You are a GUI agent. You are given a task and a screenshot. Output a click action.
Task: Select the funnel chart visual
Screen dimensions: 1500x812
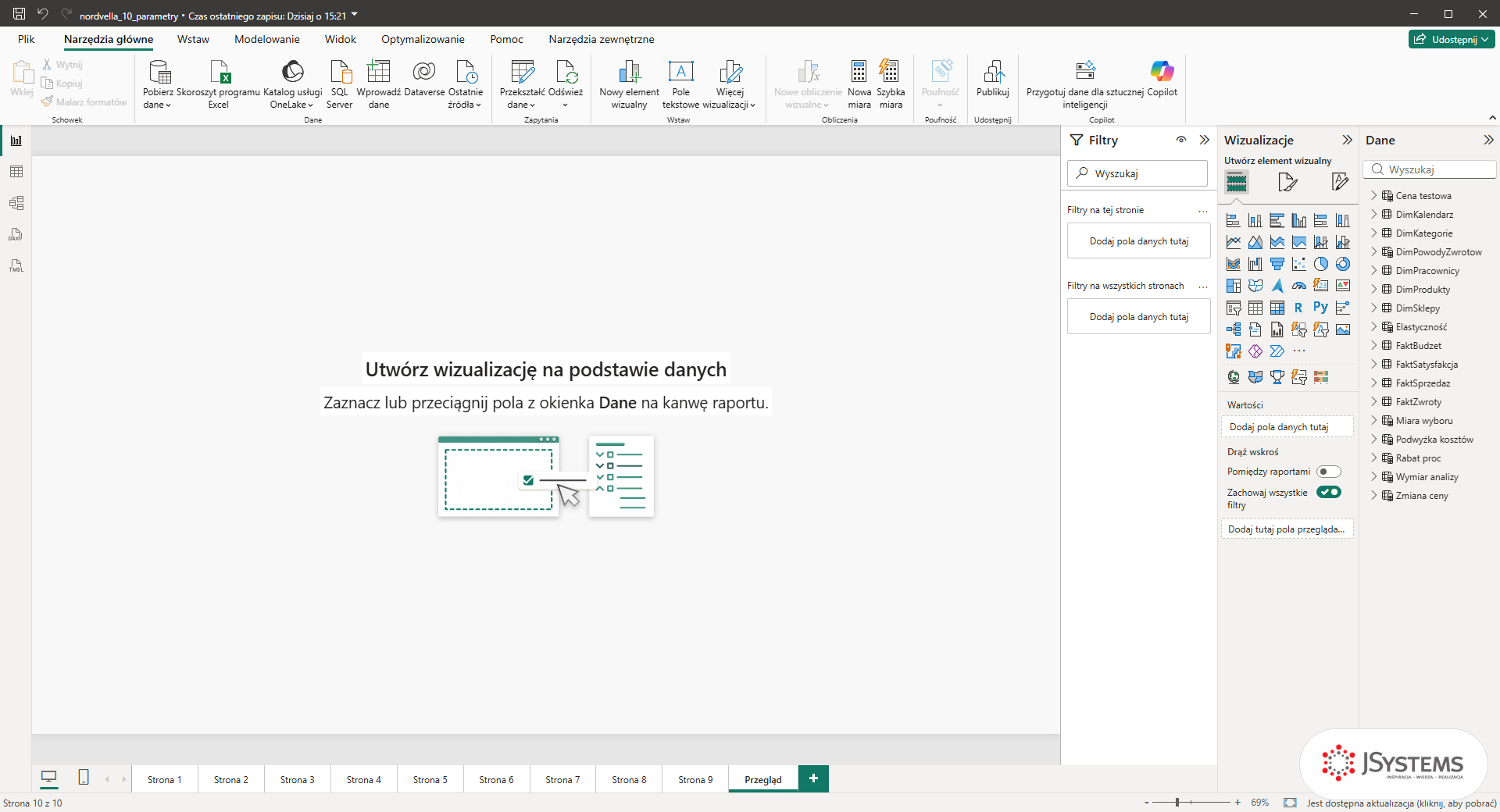pyautogui.click(x=1277, y=264)
